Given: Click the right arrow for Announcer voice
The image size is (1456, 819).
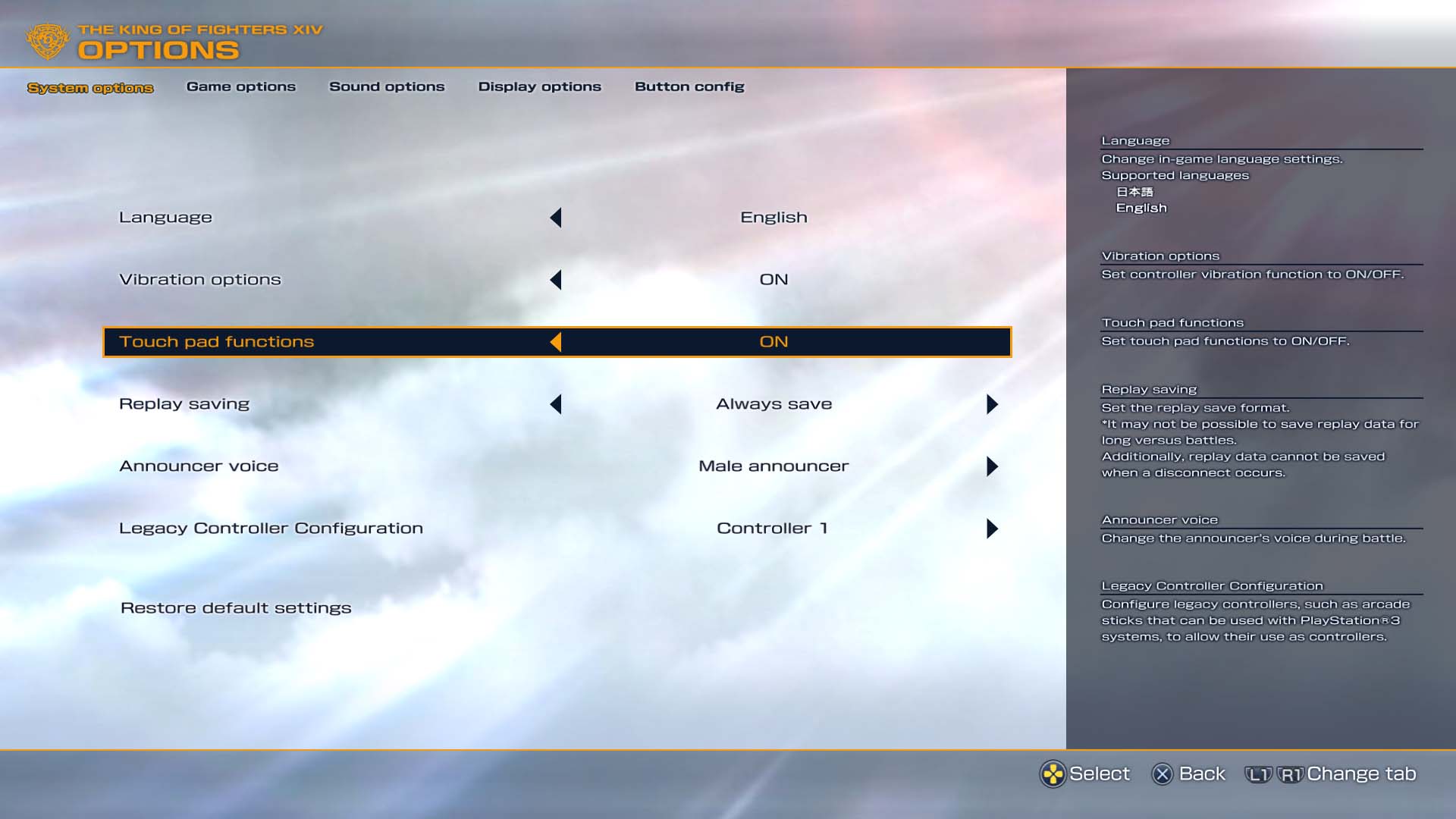Looking at the screenshot, I should (992, 466).
